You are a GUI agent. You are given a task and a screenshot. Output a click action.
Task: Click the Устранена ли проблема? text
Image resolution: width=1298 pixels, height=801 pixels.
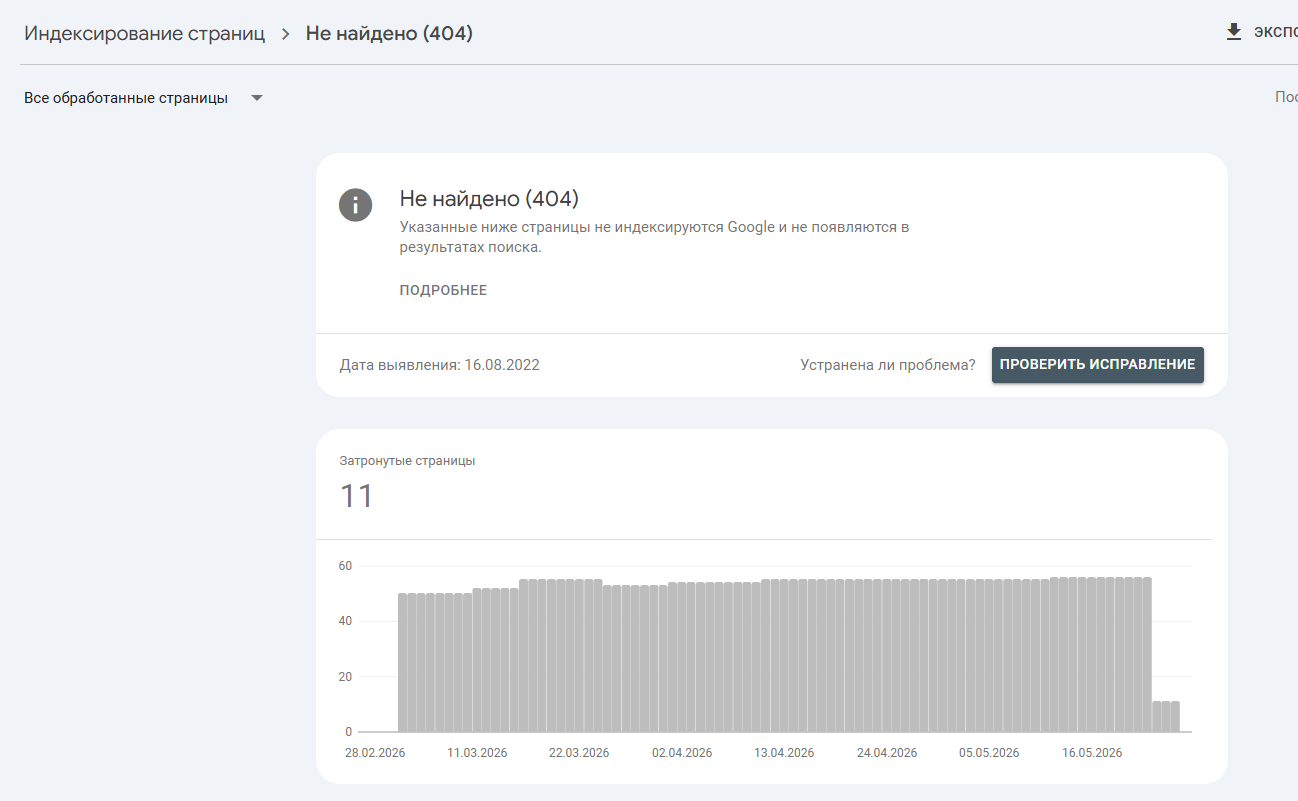tap(887, 365)
